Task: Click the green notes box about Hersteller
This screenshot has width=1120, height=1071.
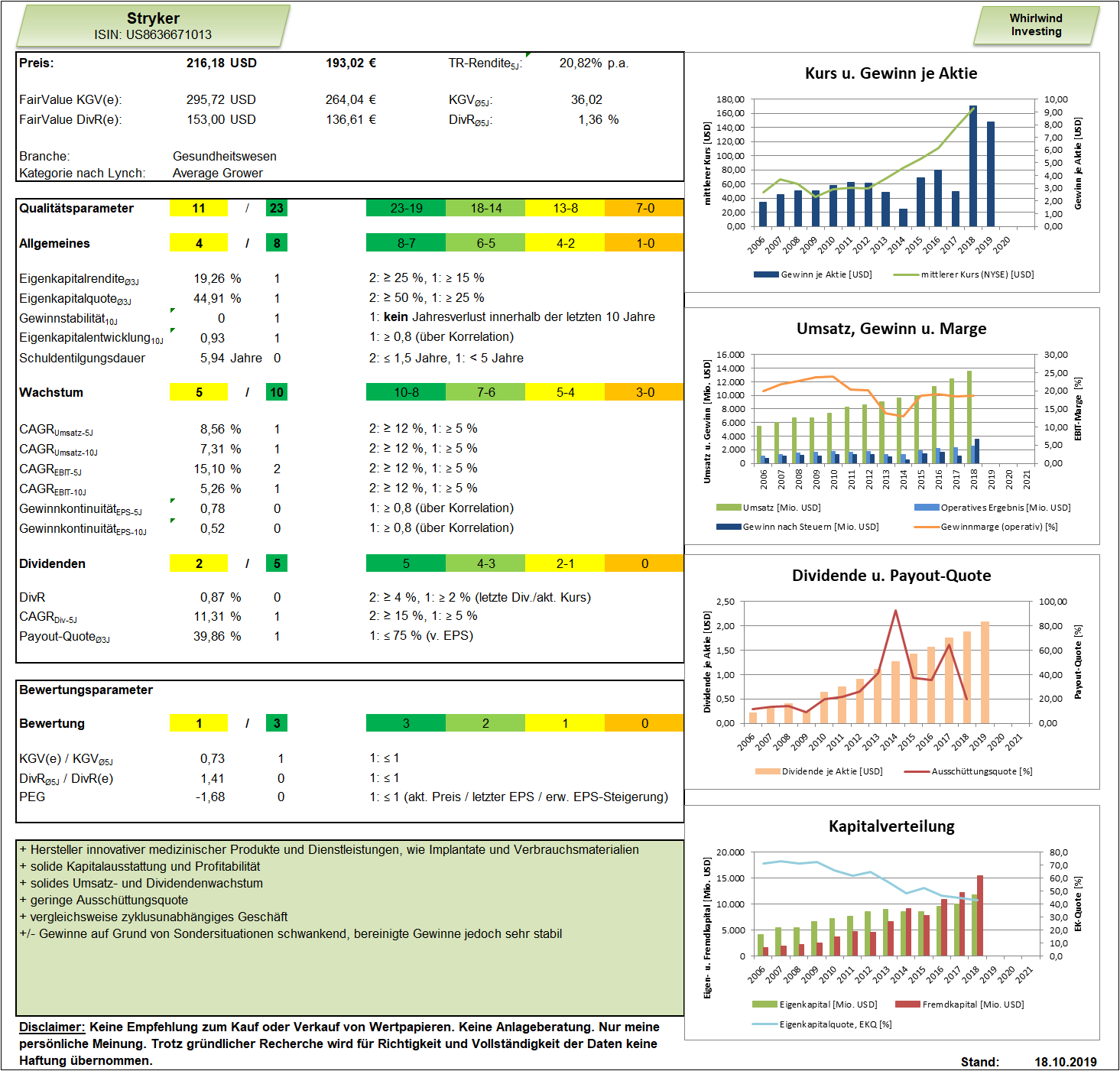Action: (x=349, y=928)
